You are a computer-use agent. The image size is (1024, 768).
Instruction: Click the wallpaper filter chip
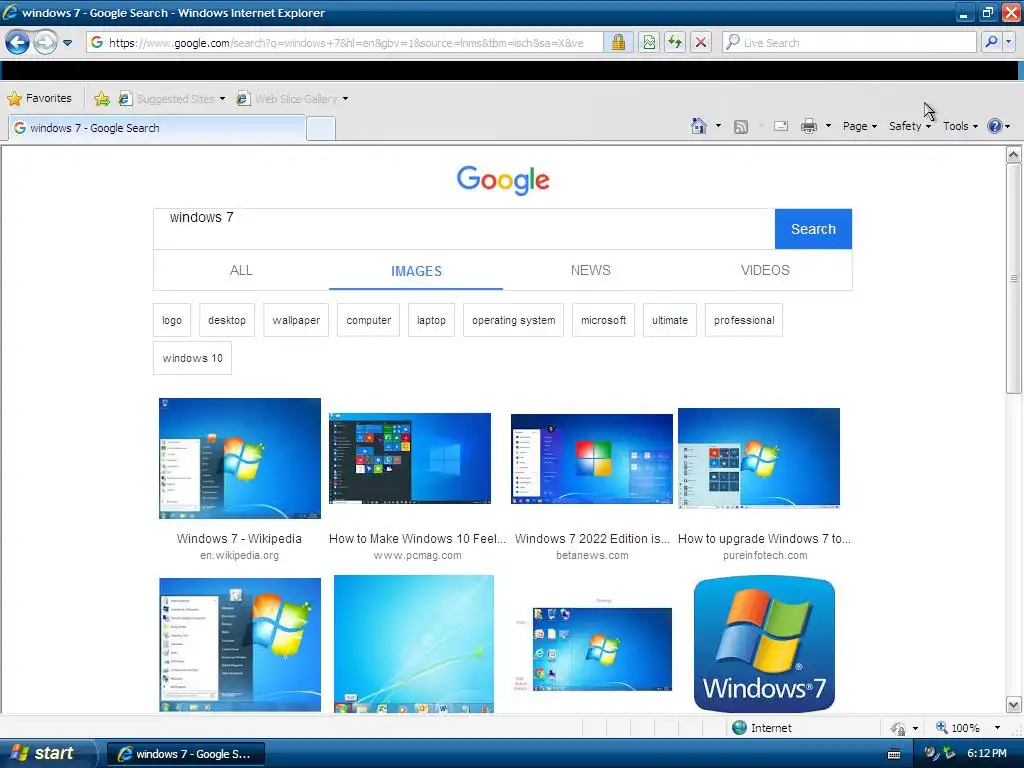click(x=296, y=320)
